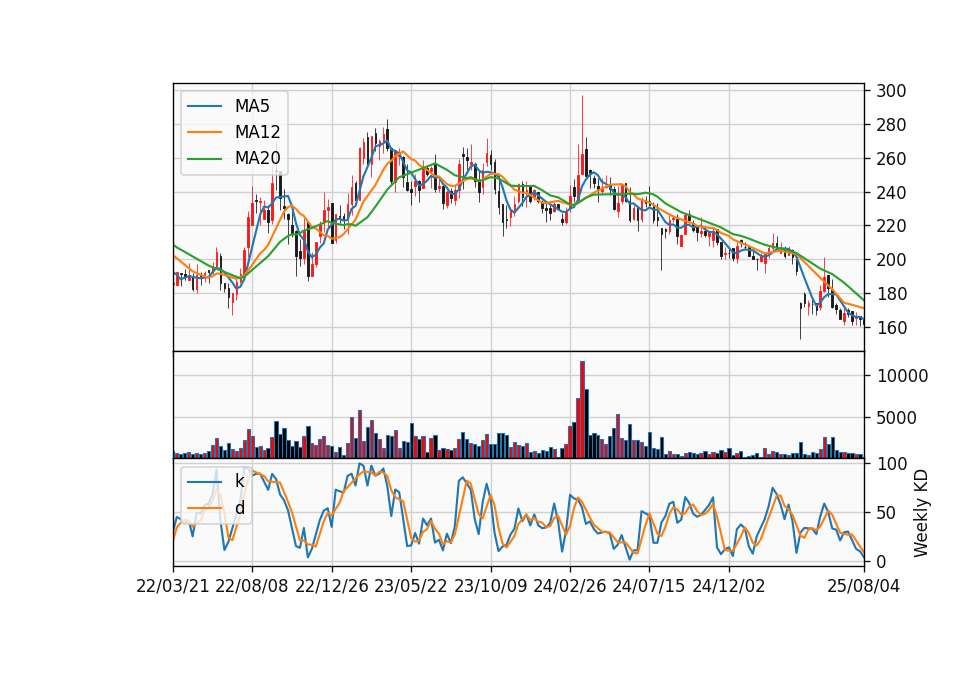The image size is (960, 690).
Task: Click the 24/07/15 date label
Action: (648, 586)
